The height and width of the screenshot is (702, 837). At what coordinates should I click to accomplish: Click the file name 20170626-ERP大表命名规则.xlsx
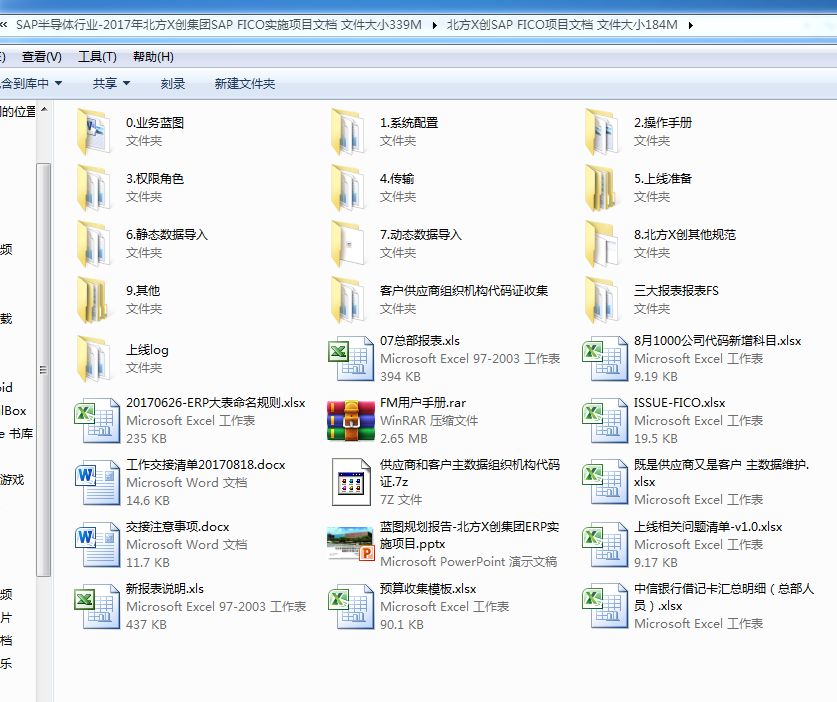pyautogui.click(x=216, y=403)
